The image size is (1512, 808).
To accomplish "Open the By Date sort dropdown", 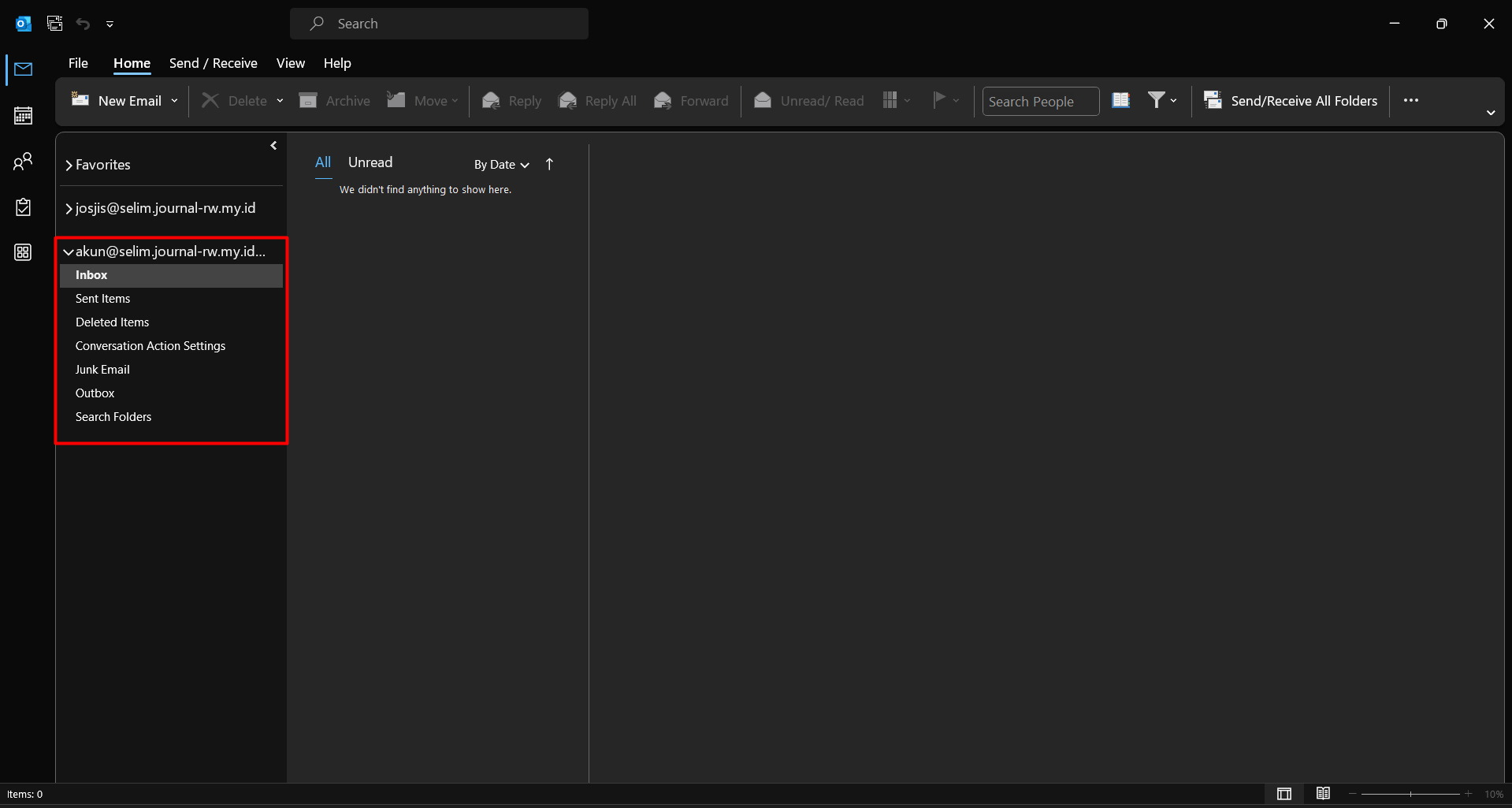I will (501, 165).
